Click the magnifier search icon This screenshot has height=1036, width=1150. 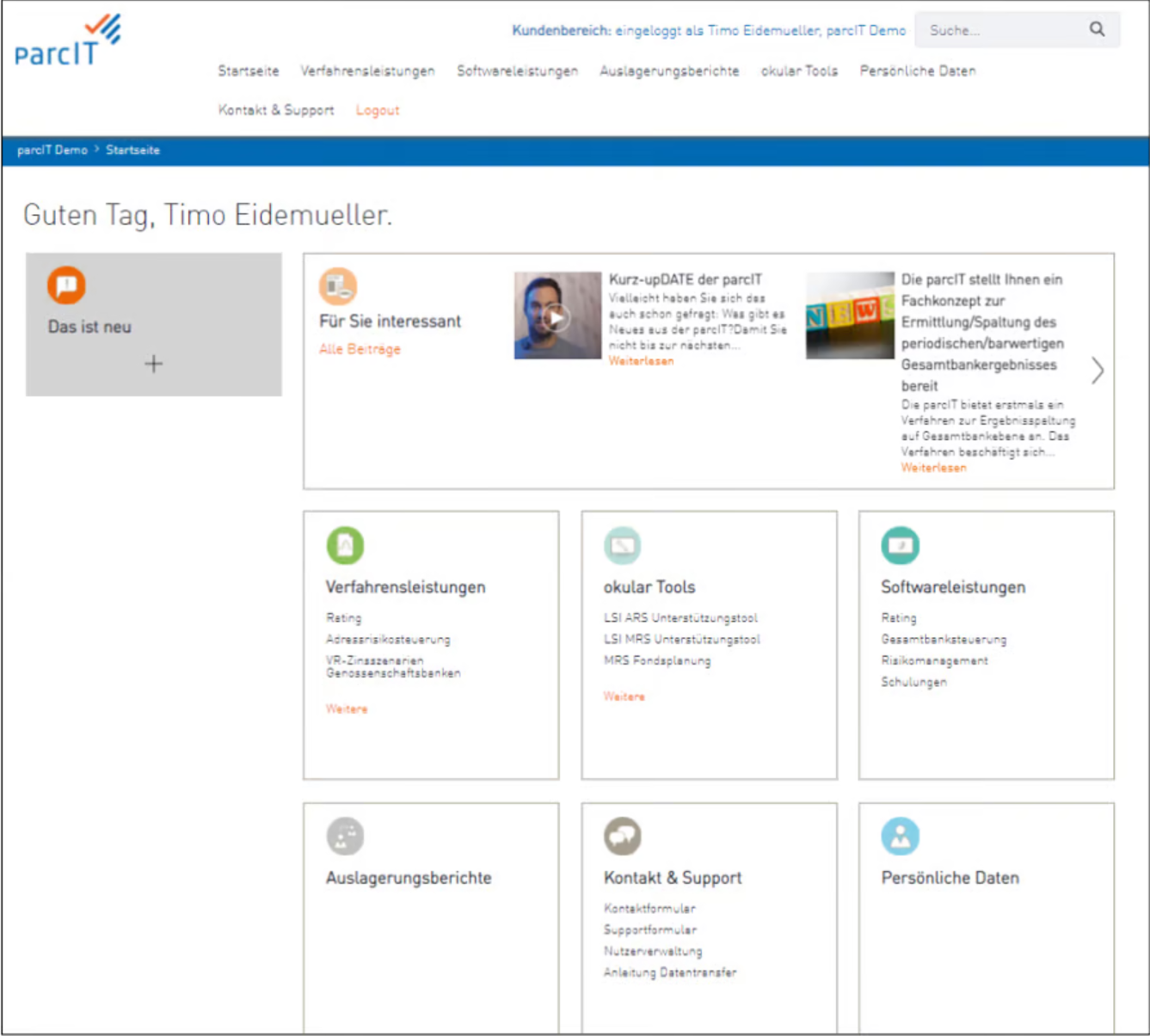(1097, 29)
